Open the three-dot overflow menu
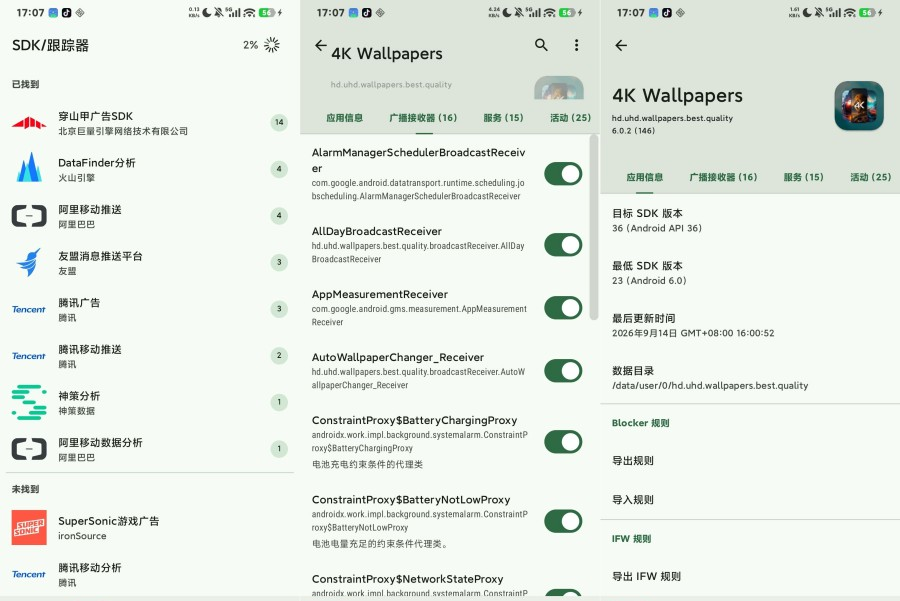 576,45
